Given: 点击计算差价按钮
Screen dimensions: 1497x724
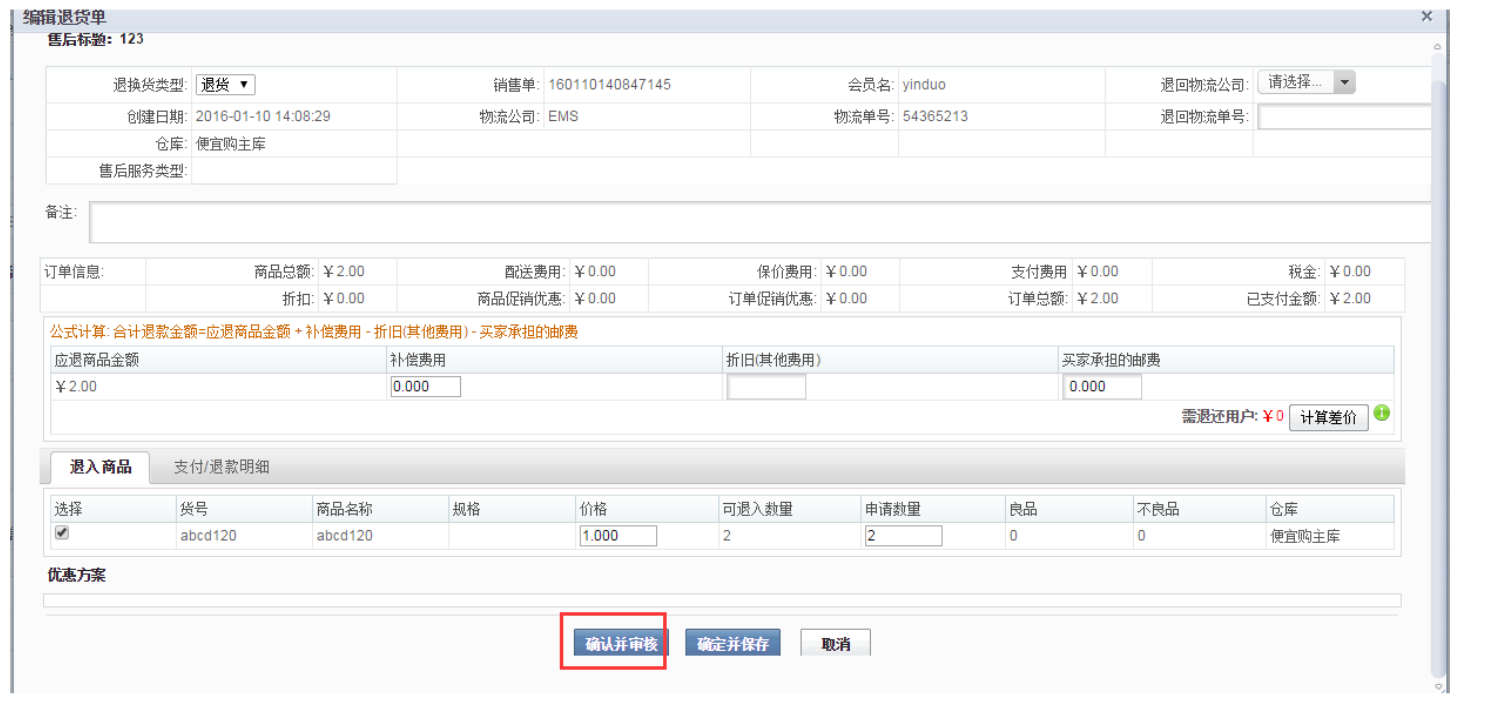Looking at the screenshot, I should point(1329,417).
